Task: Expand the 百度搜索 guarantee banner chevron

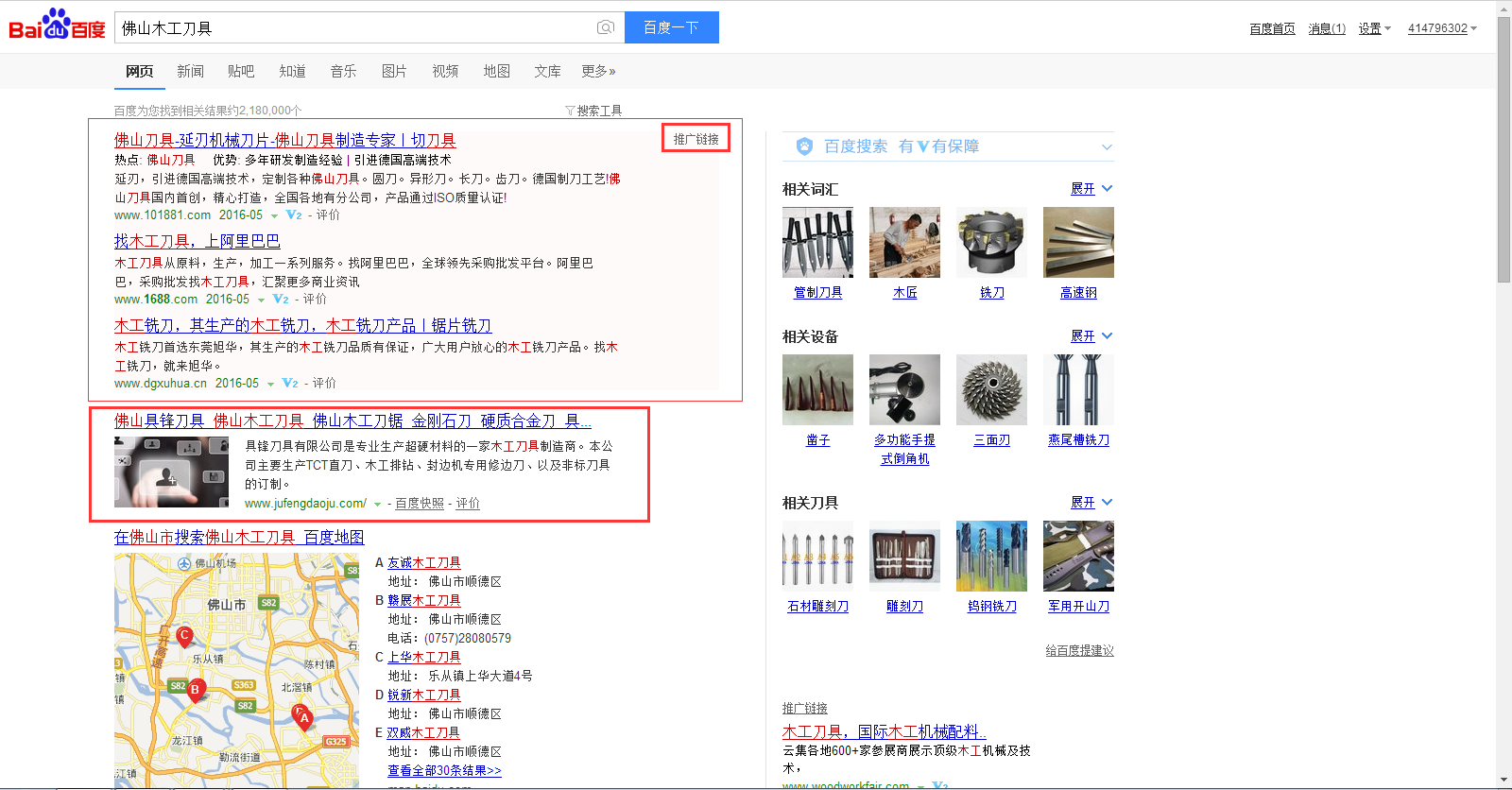Action: point(1107,147)
